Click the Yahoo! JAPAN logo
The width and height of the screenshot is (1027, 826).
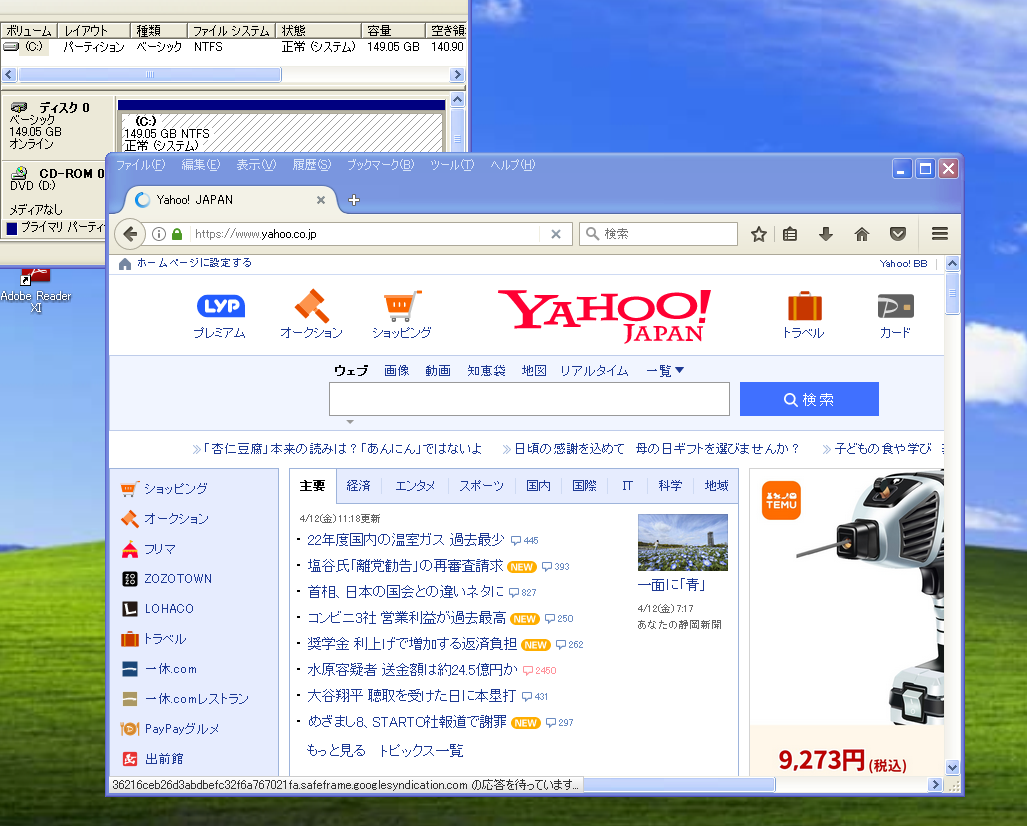(604, 316)
